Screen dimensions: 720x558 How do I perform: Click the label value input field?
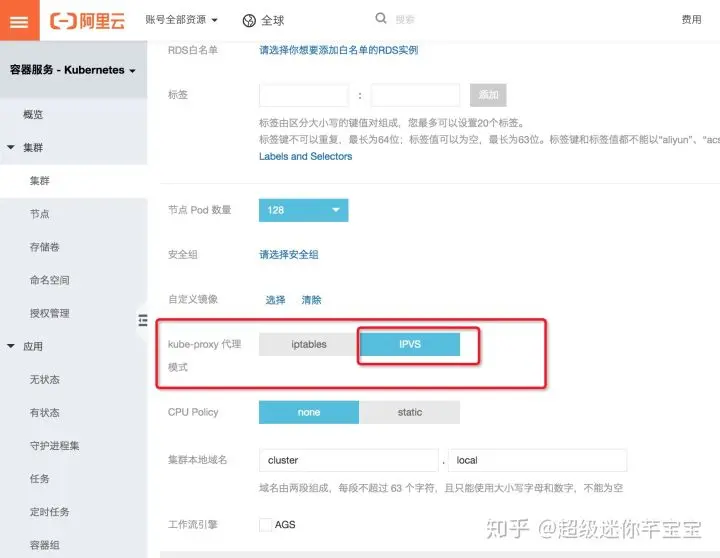pyautogui.click(x=415, y=95)
